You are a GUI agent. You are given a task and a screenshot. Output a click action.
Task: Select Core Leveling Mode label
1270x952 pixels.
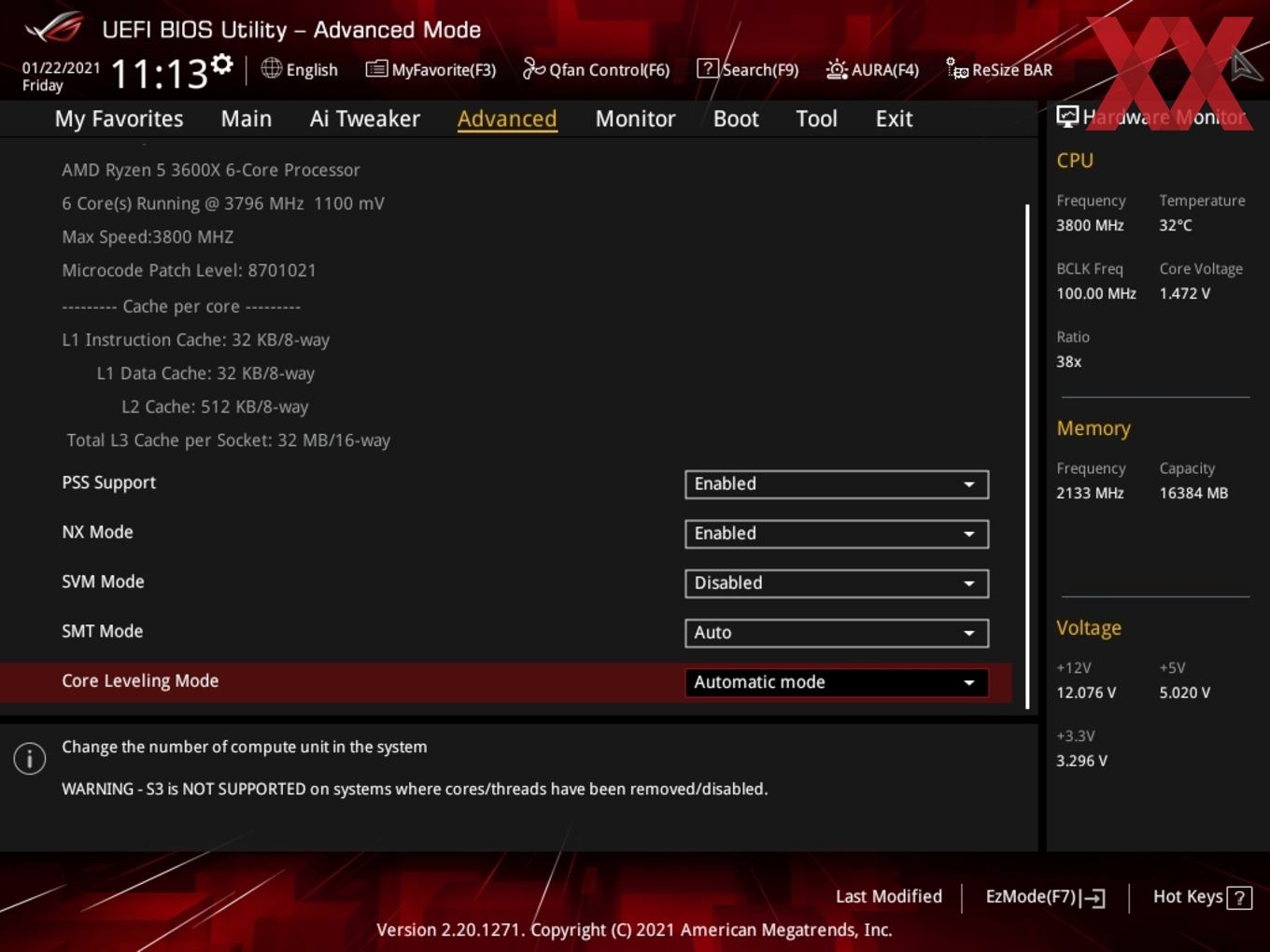click(140, 680)
